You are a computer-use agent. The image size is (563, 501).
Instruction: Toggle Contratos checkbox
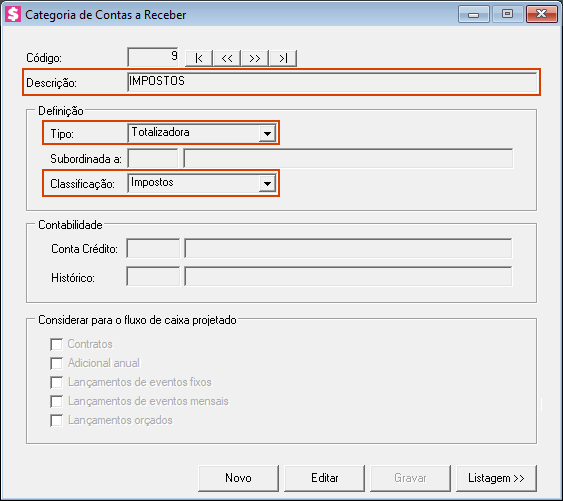click(x=56, y=344)
